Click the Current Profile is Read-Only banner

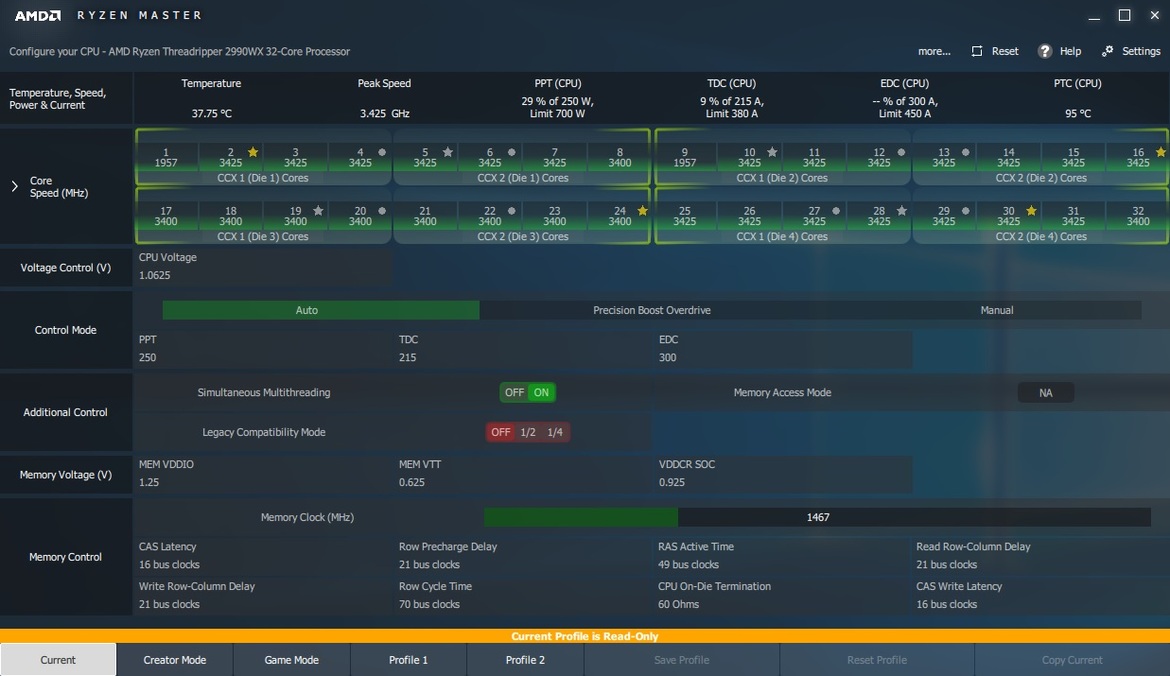point(585,636)
